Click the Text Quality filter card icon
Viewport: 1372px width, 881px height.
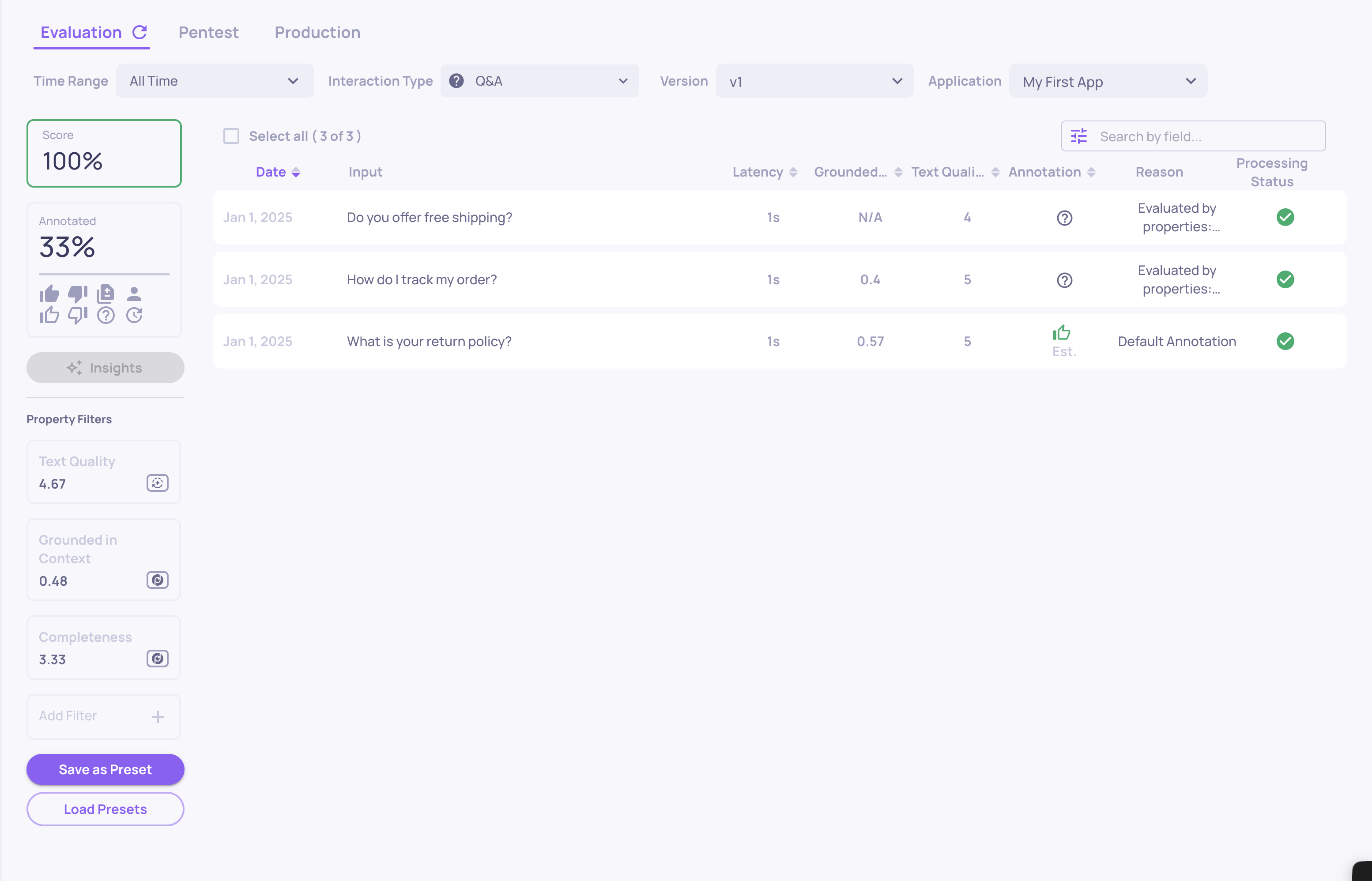tap(157, 483)
